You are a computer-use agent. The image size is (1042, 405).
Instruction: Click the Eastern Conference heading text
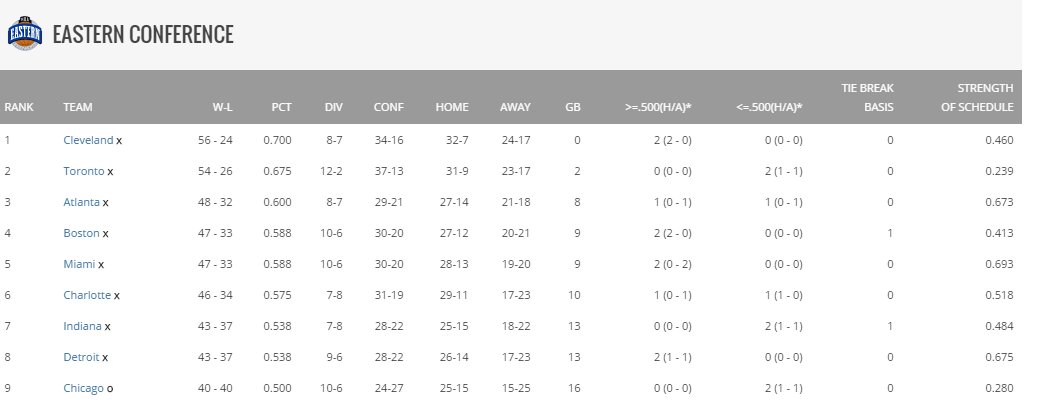(143, 34)
